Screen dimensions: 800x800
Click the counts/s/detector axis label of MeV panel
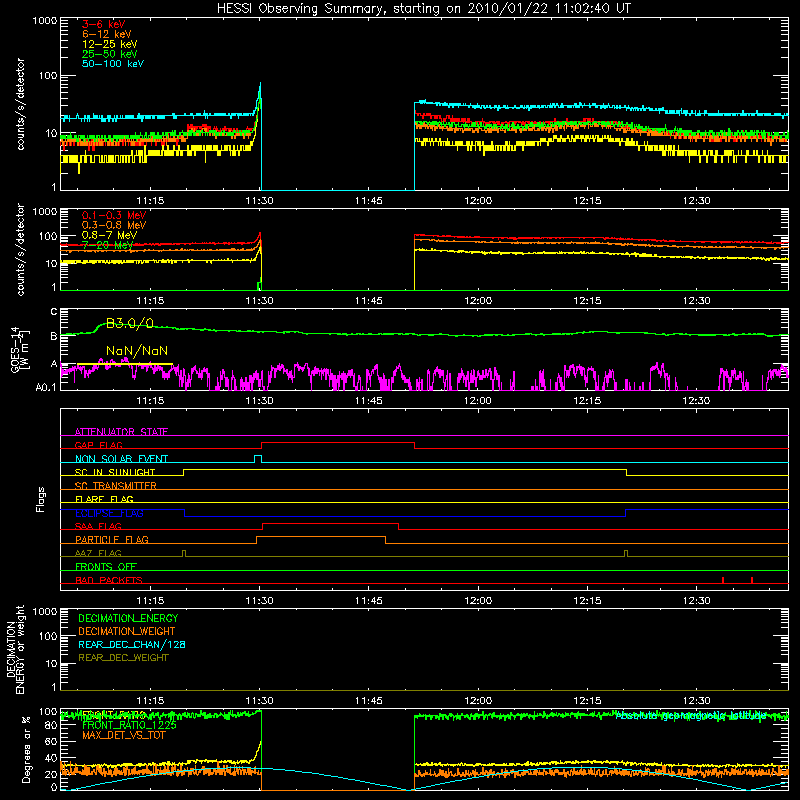20,249
